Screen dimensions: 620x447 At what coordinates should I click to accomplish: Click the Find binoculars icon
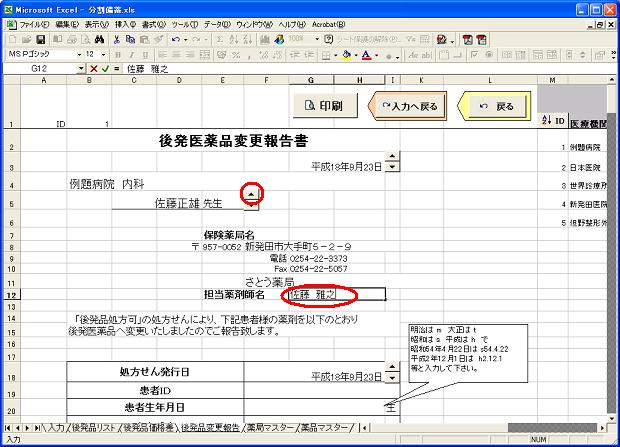[102, 39]
